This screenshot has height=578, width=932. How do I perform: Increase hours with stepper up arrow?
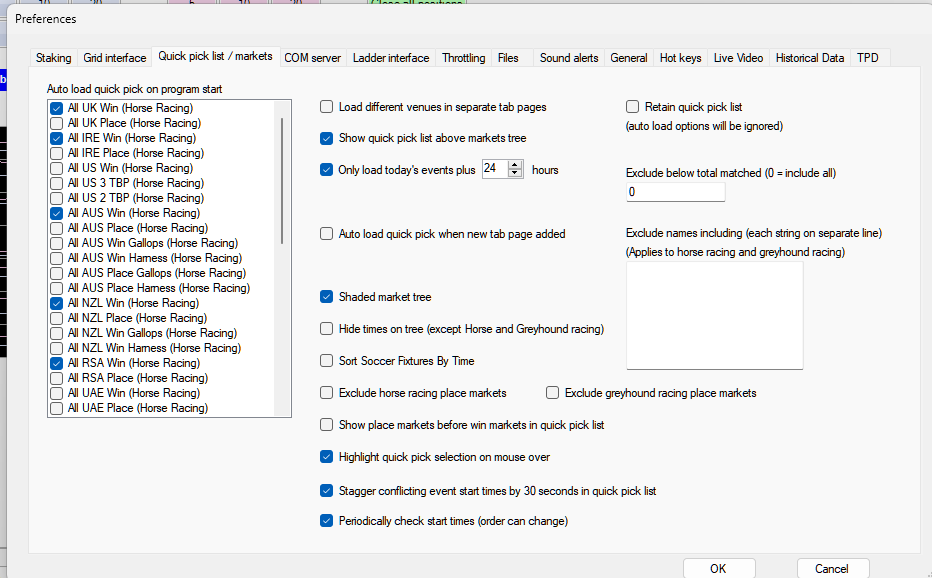point(516,166)
